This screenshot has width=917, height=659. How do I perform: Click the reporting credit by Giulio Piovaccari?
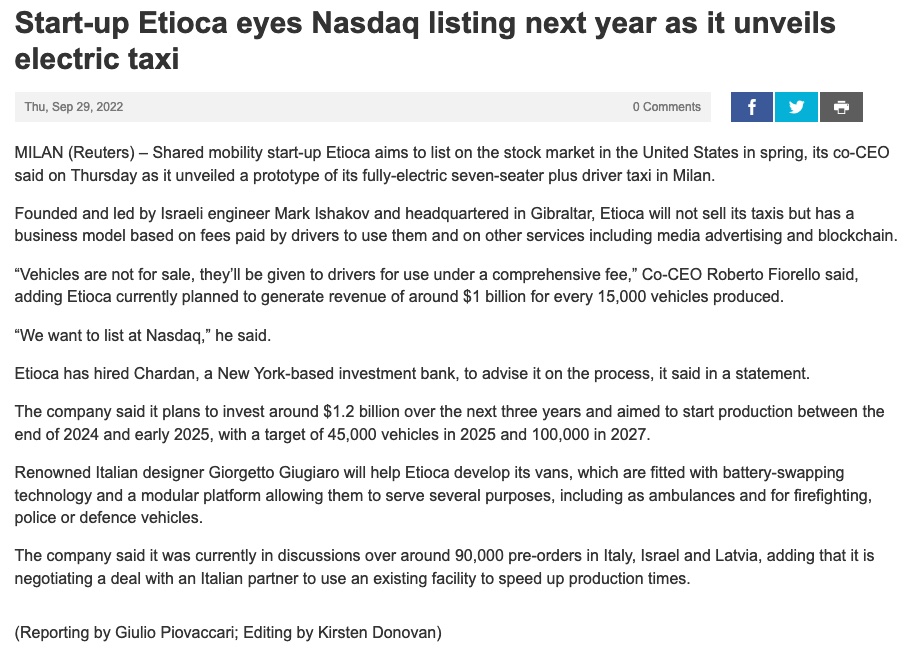228,633
